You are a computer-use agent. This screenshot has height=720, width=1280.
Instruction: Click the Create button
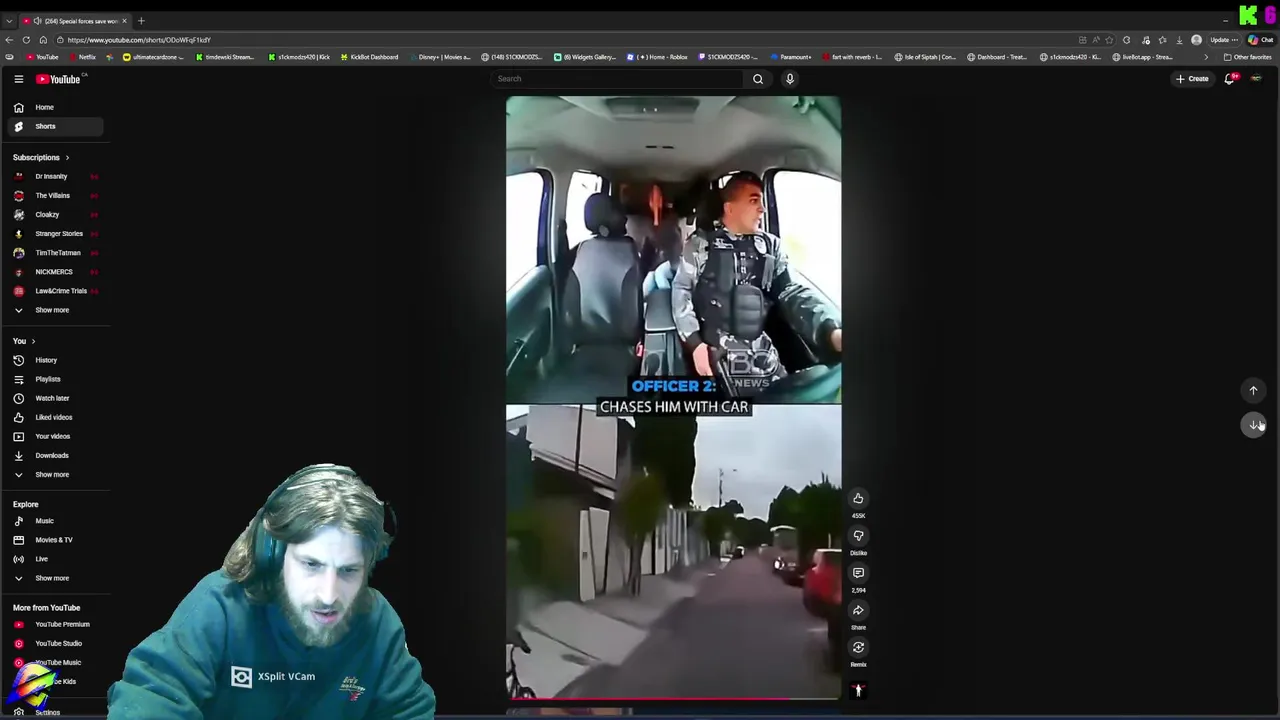pos(1192,79)
